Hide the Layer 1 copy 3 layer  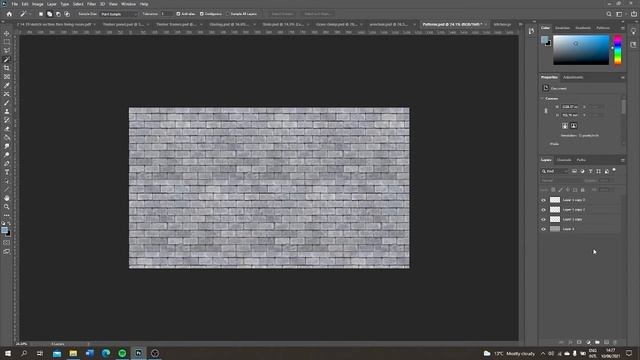pos(543,200)
